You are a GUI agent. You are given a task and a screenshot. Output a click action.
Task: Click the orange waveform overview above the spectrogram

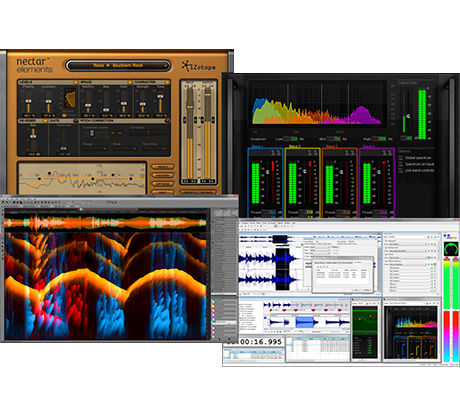(105, 222)
